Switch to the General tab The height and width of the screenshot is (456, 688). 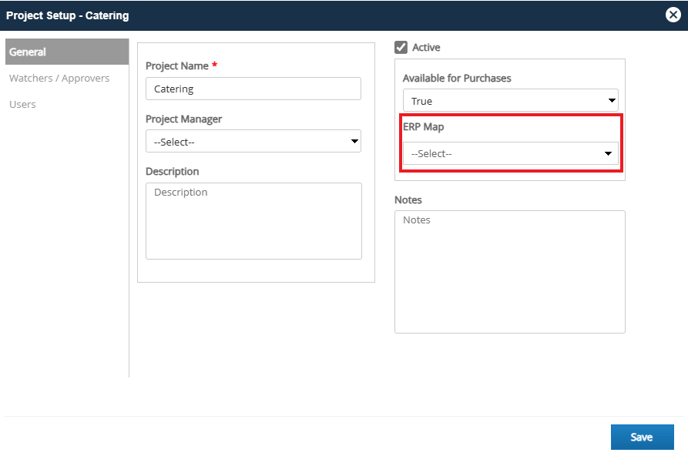[67, 52]
